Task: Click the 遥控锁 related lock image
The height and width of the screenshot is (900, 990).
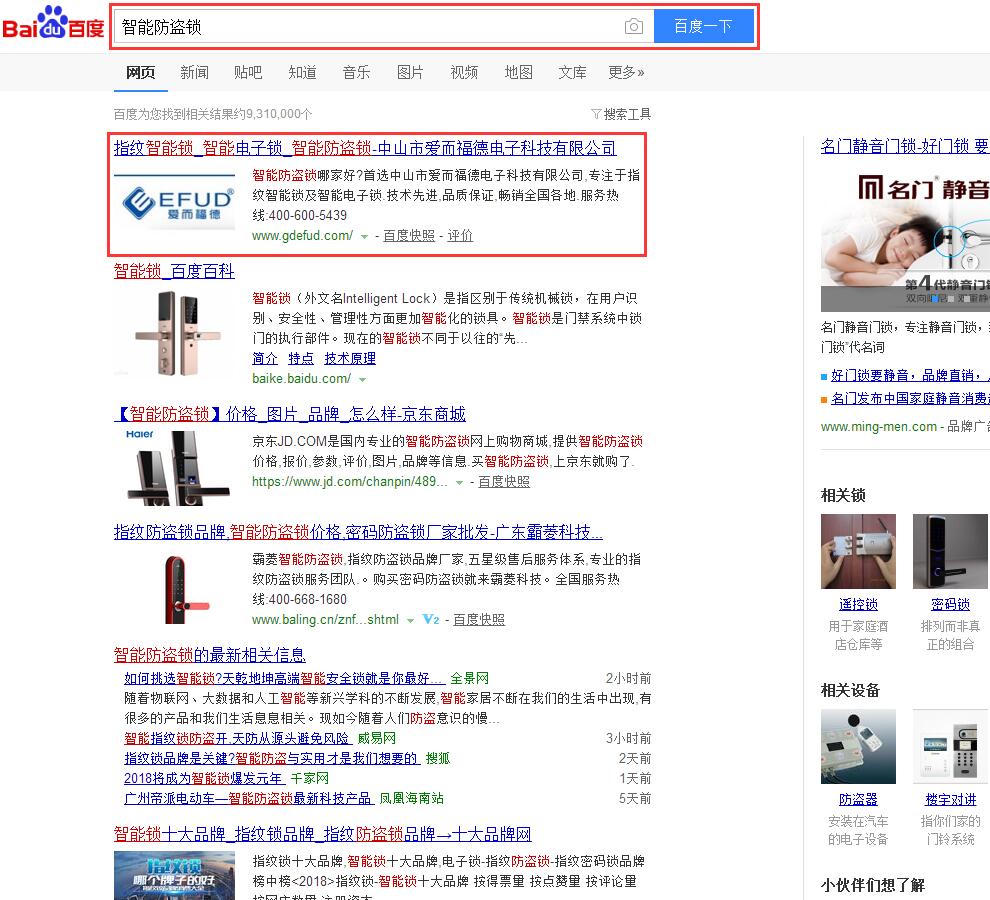Action: tap(858, 552)
